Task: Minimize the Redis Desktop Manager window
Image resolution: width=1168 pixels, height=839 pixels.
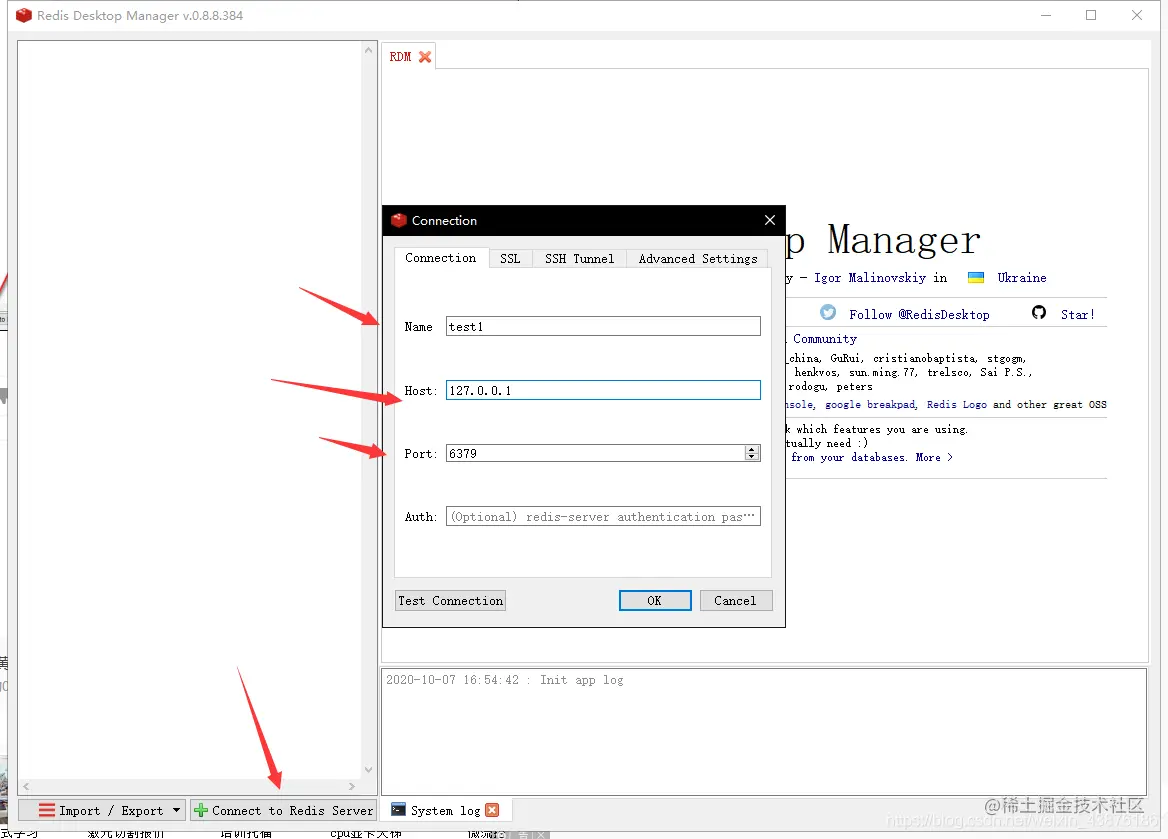Action: coord(1046,15)
